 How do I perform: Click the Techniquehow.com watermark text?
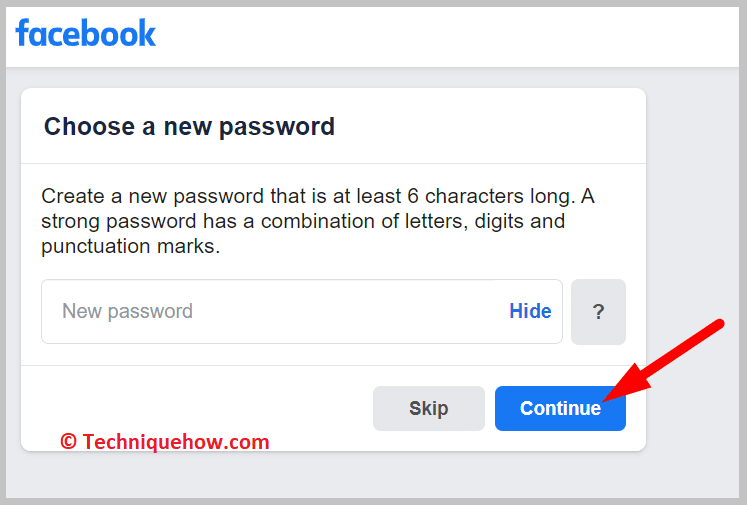click(175, 441)
